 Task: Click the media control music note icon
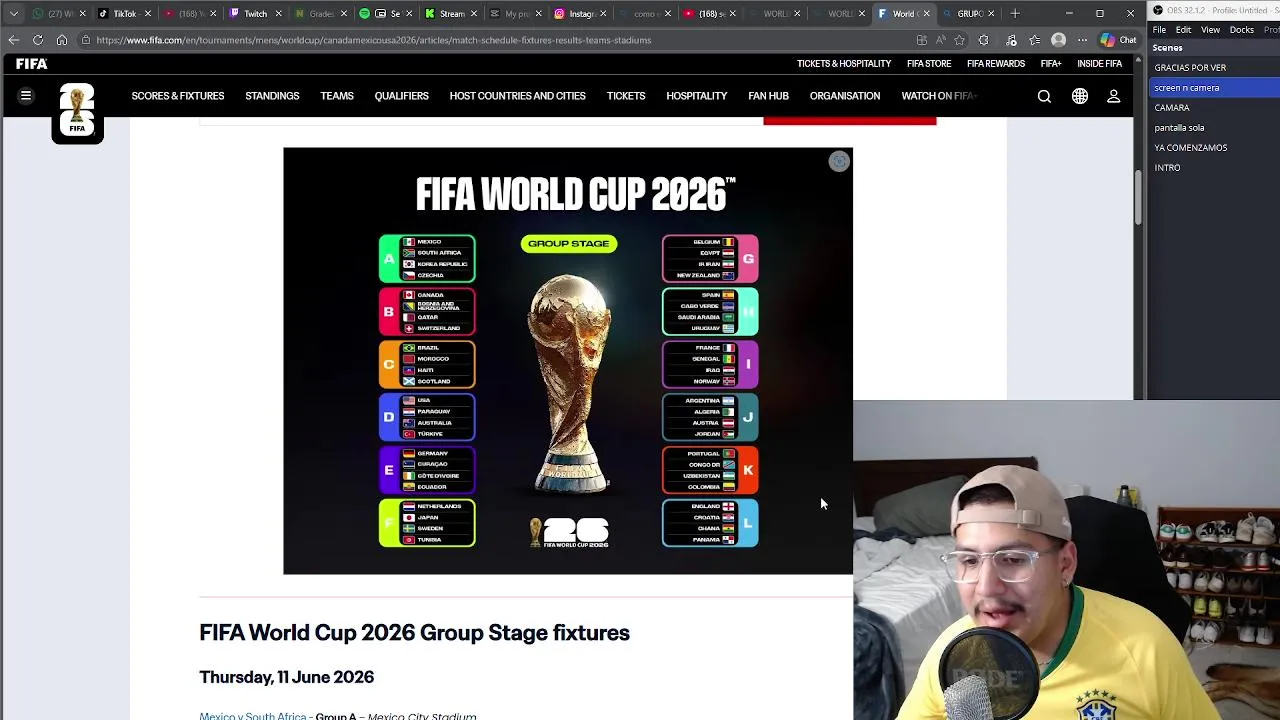click(x=1011, y=40)
